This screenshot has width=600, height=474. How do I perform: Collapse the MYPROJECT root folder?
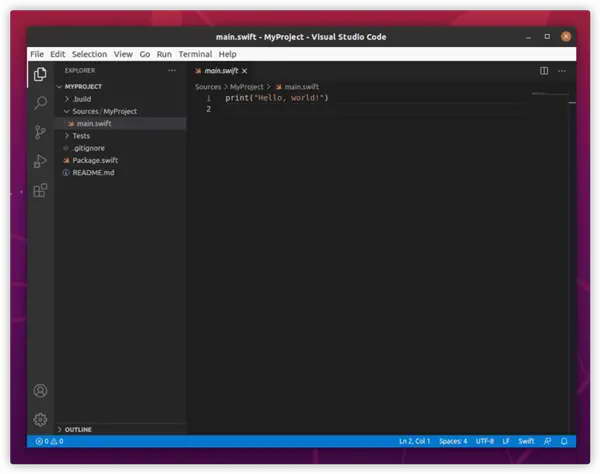click(x=59, y=87)
